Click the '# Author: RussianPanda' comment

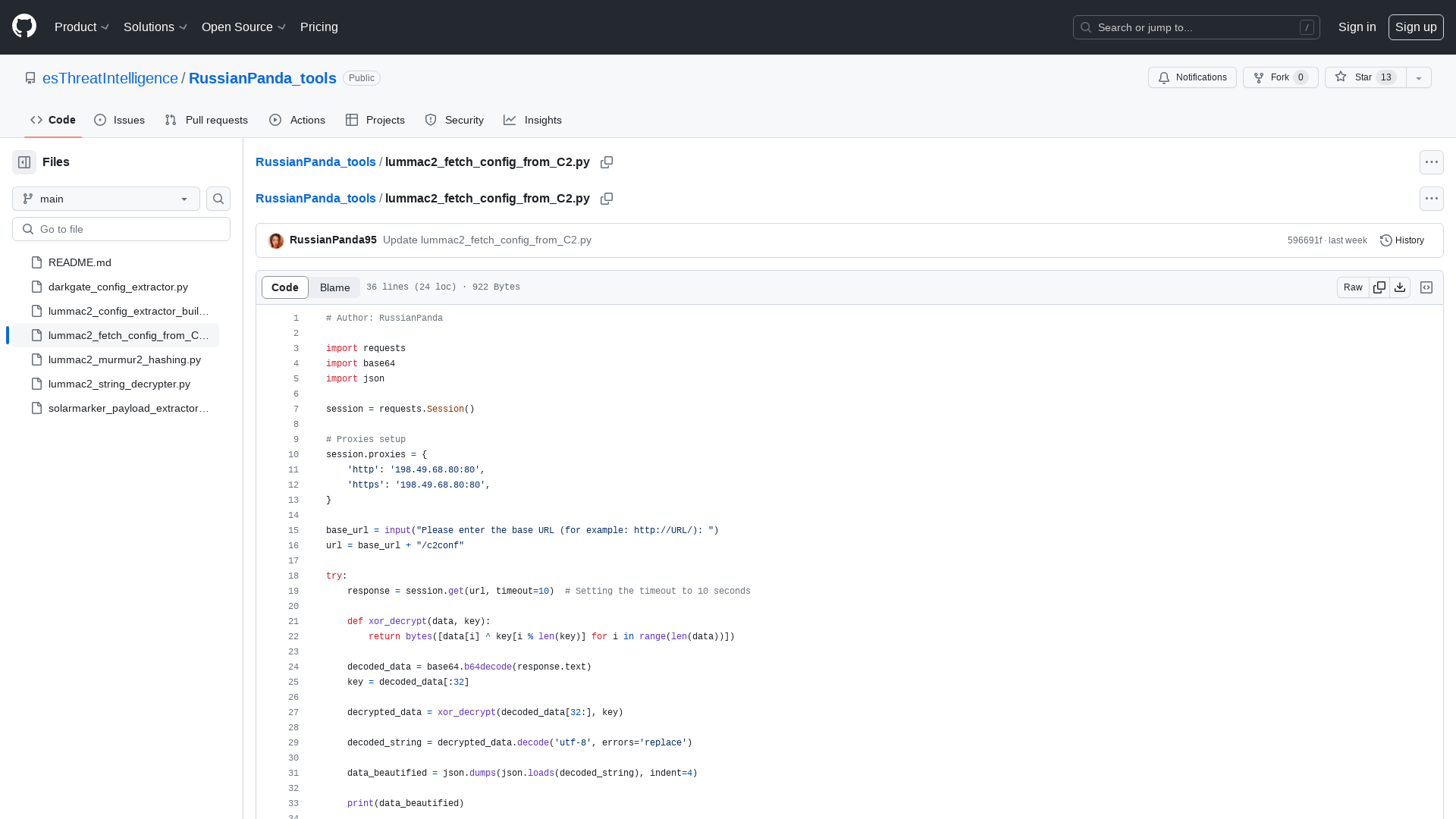(384, 318)
